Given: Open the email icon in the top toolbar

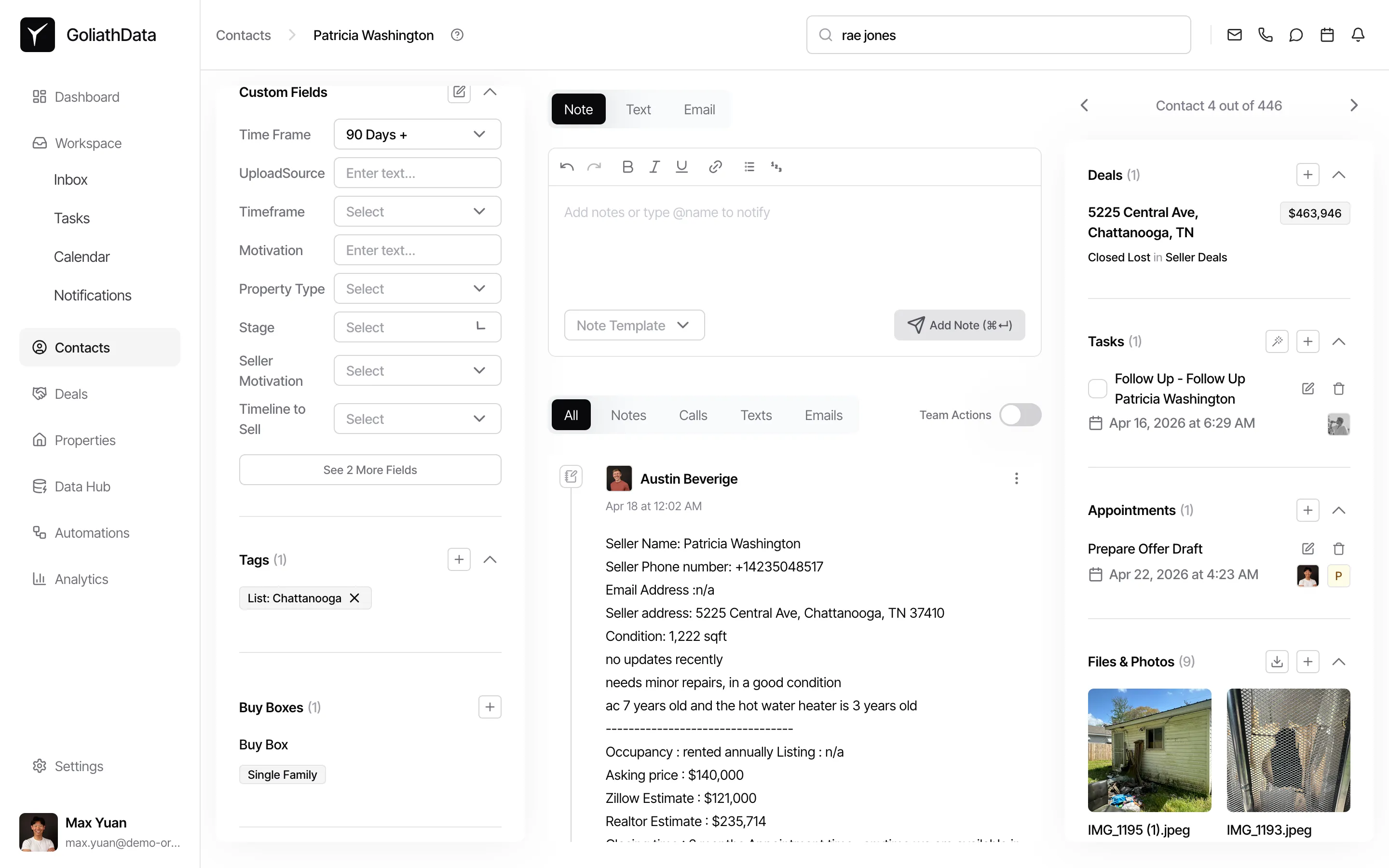Looking at the screenshot, I should pos(1234,34).
